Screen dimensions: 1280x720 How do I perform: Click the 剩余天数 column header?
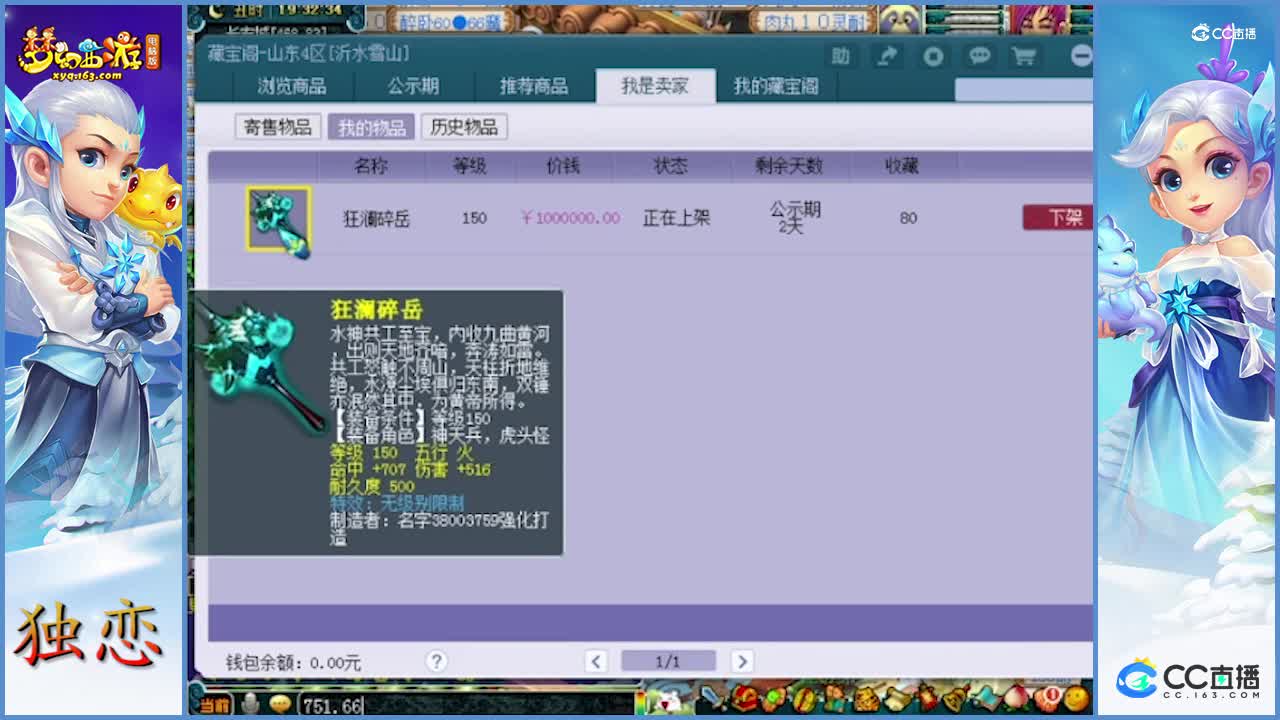tap(789, 166)
